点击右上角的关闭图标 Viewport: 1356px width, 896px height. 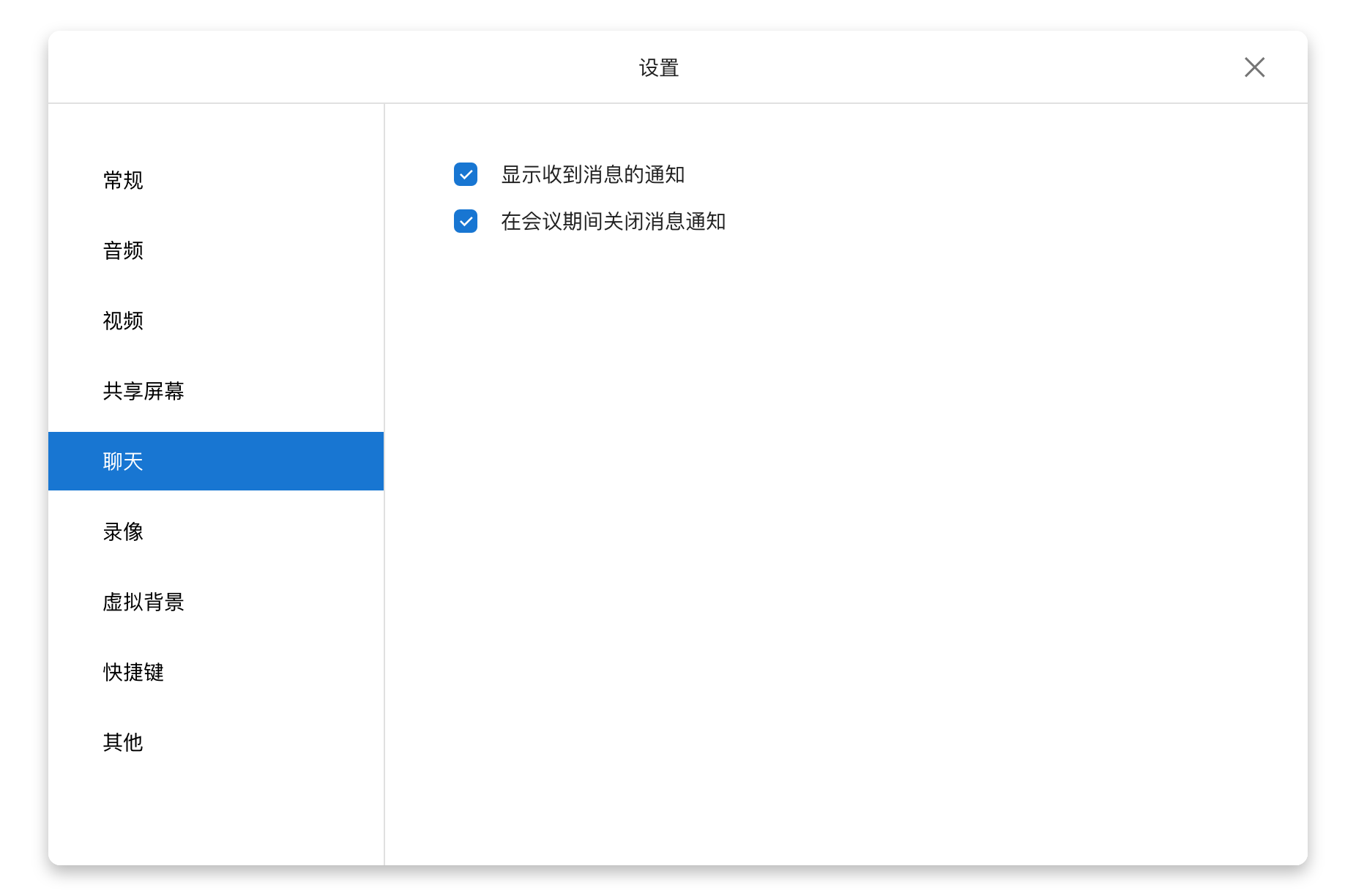(x=1254, y=67)
